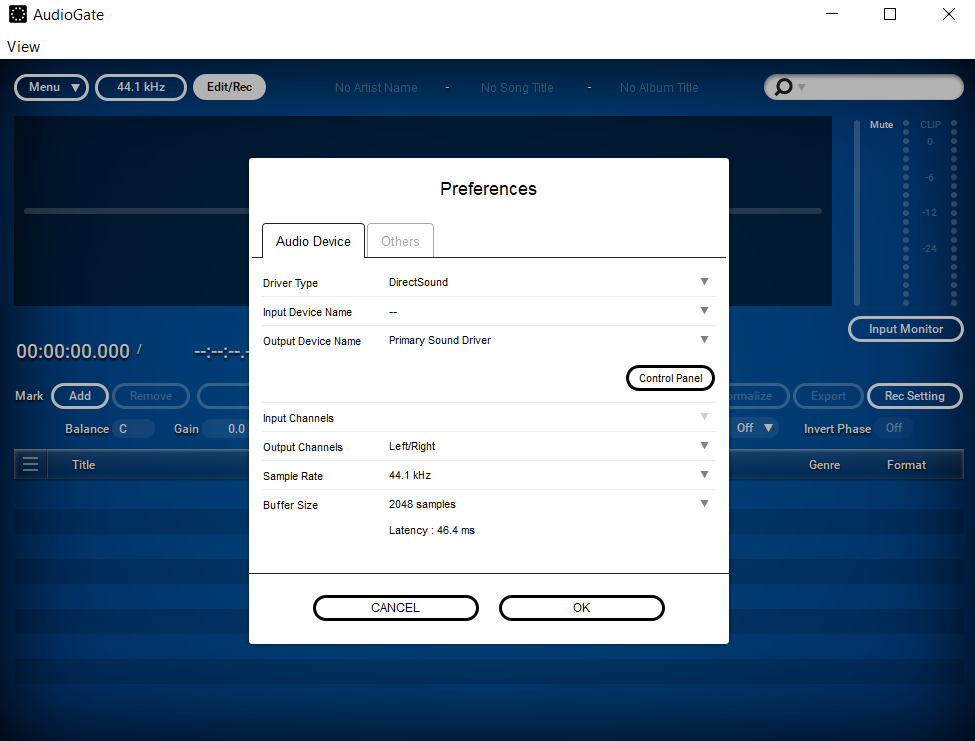Click the Control Panel button
This screenshot has width=975, height=741.
coord(670,378)
